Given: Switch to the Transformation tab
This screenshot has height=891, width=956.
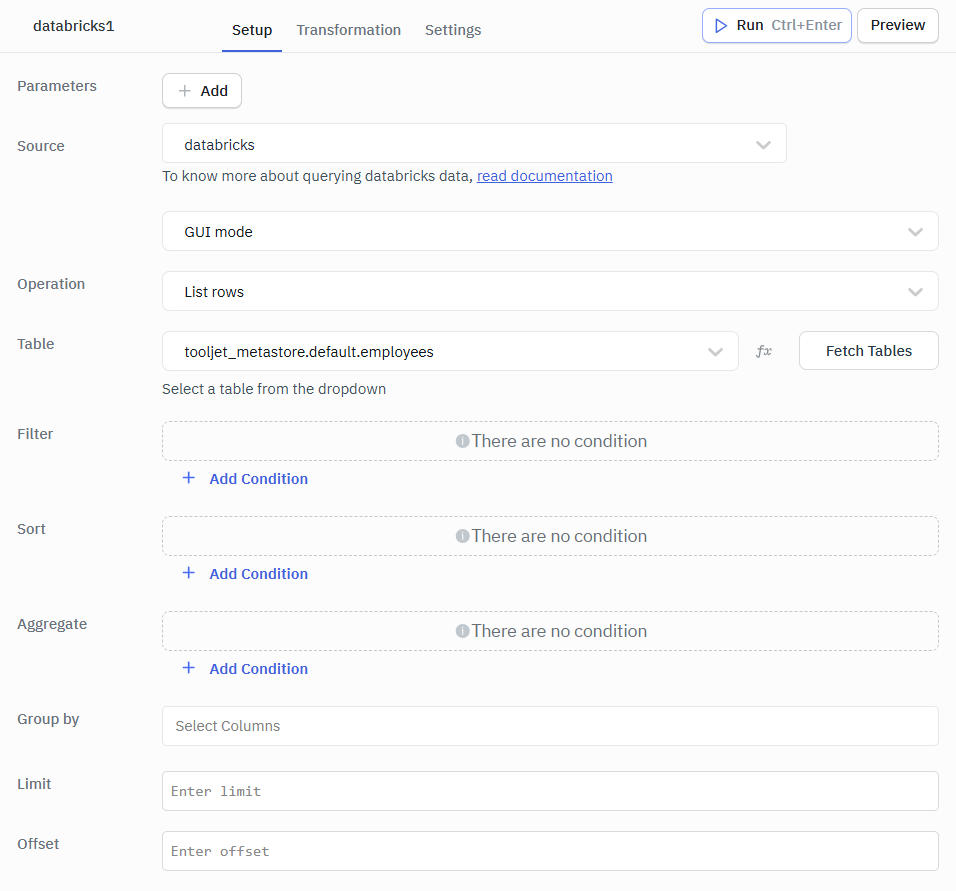Looking at the screenshot, I should pos(349,30).
